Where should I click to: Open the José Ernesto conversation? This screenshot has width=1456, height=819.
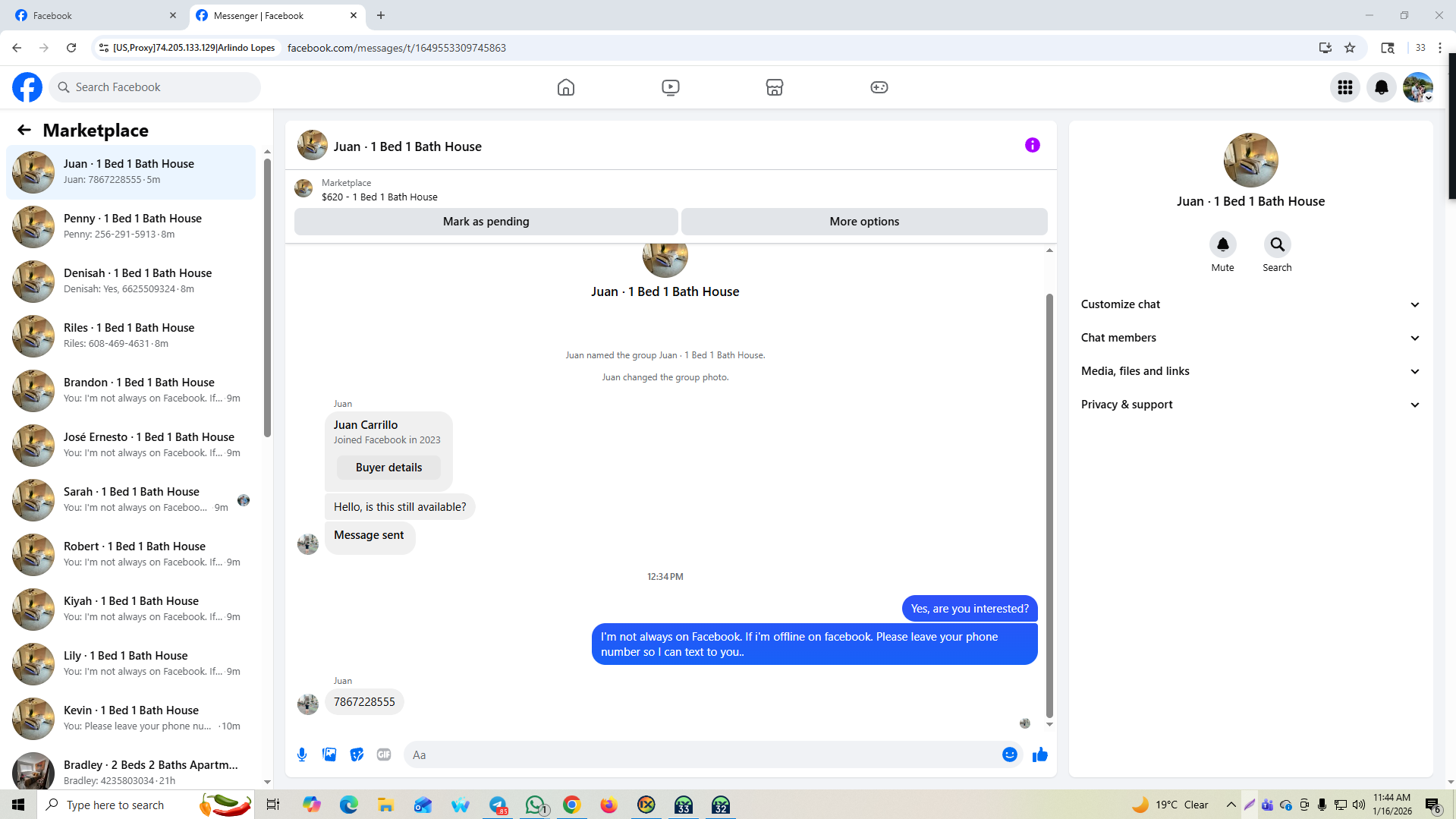pos(131,445)
